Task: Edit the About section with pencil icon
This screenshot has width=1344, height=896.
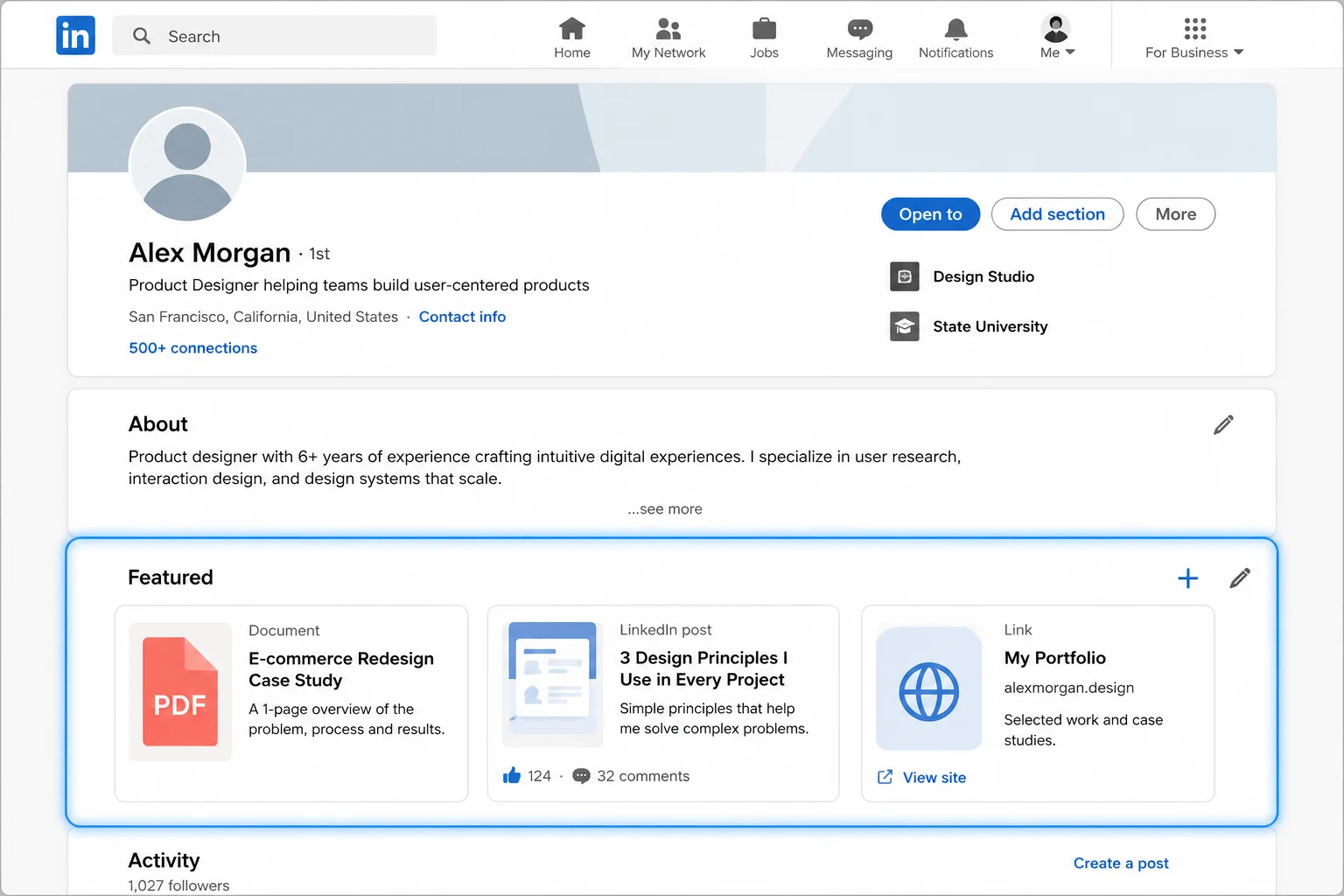Action: pyautogui.click(x=1223, y=424)
